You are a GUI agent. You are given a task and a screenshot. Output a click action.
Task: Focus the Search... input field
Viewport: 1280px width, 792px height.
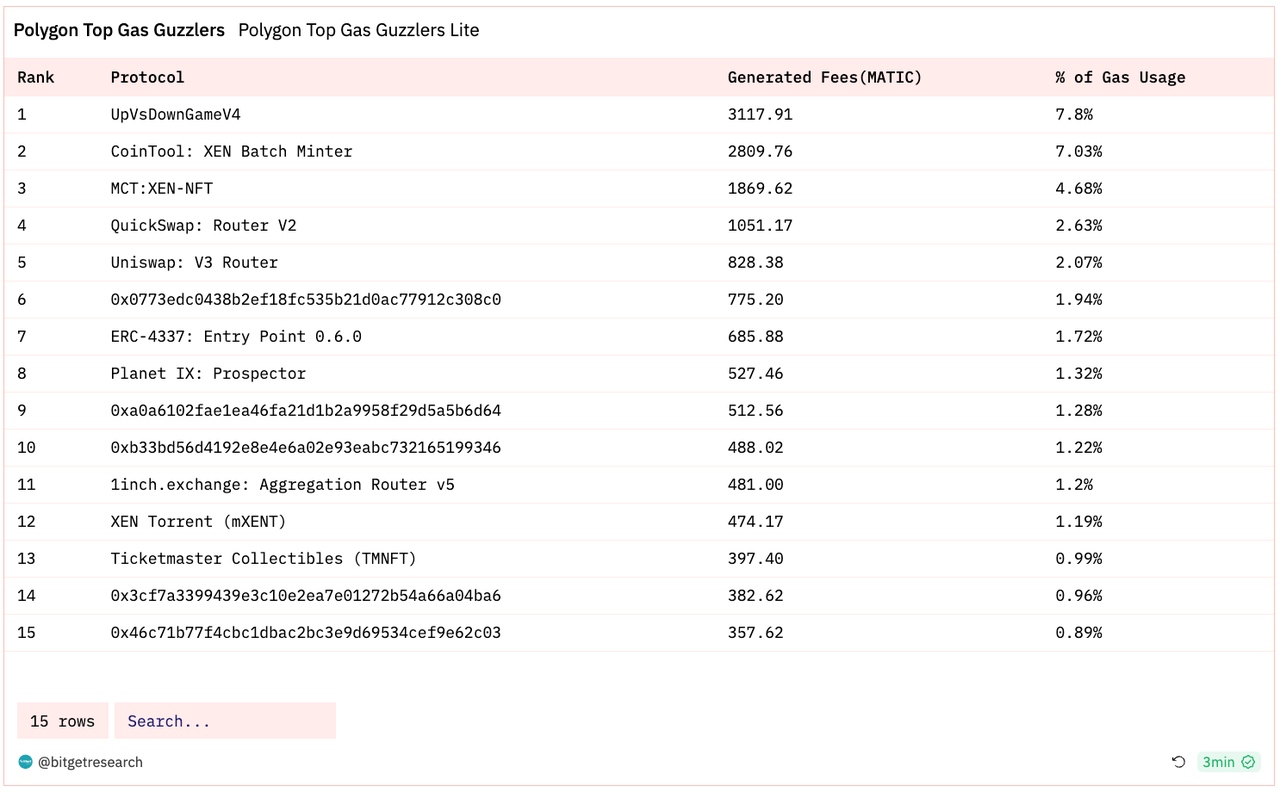point(225,721)
